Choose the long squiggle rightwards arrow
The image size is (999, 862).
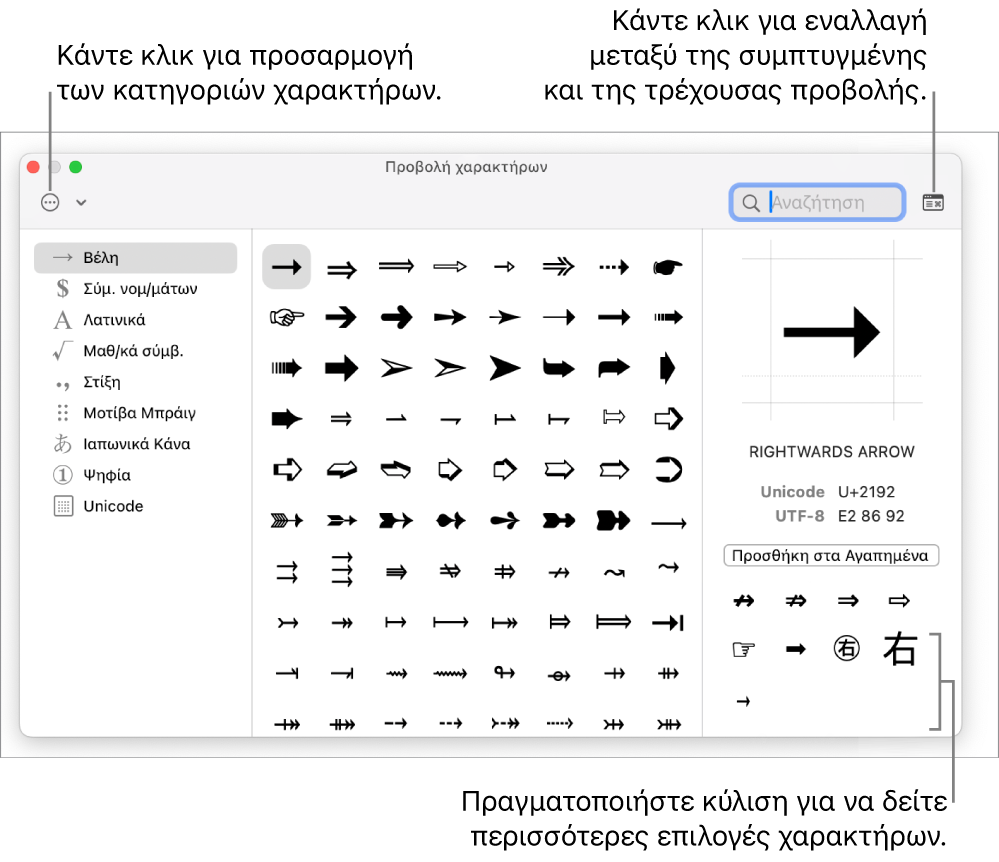tap(450, 673)
